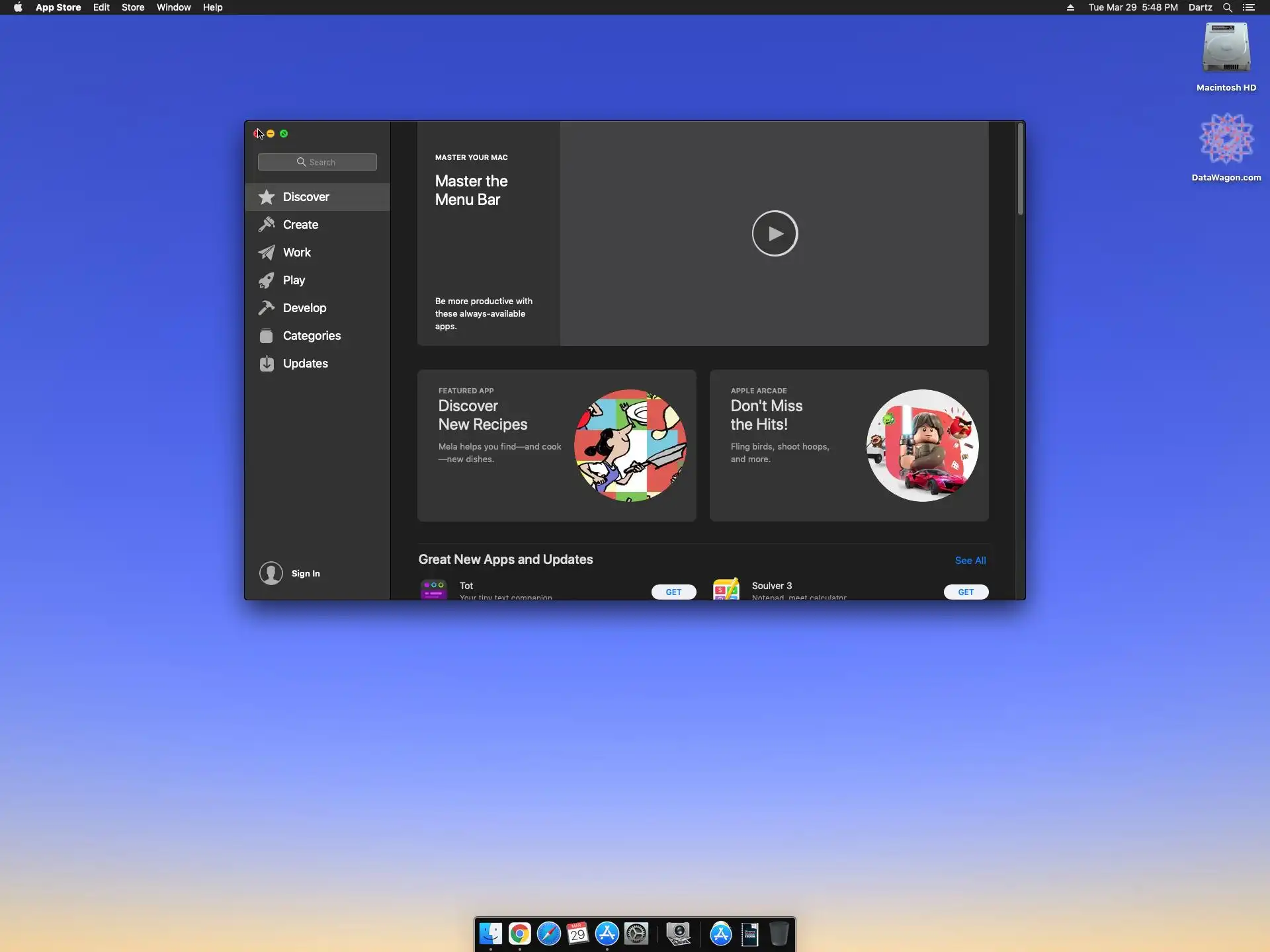This screenshot has width=1270, height=952.
Task: Play the Master the Menu Bar video
Action: (x=775, y=233)
